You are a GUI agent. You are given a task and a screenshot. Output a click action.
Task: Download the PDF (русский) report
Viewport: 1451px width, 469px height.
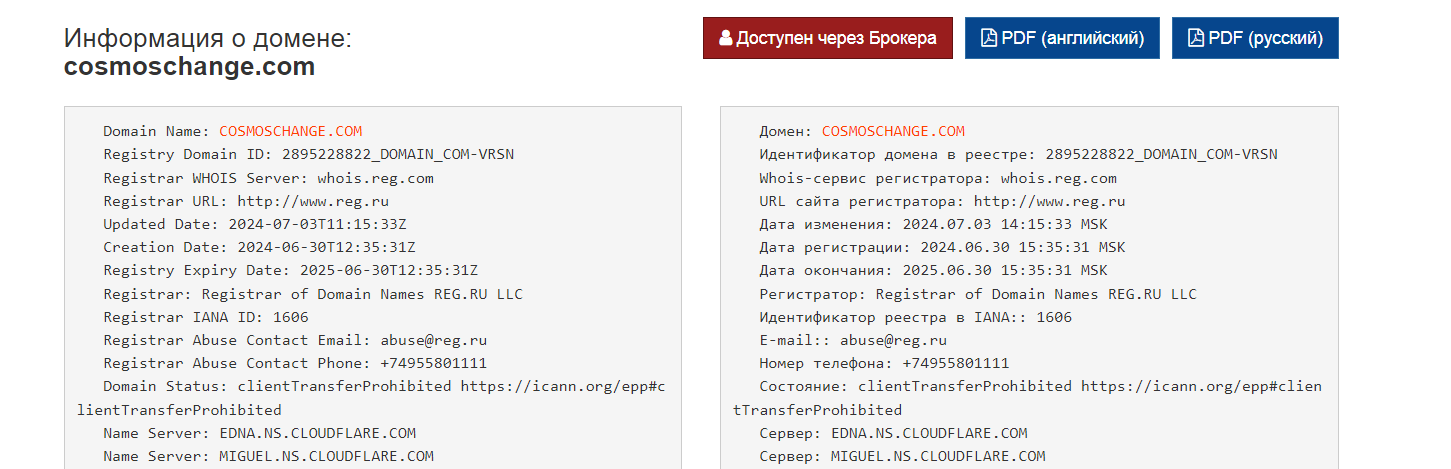click(1255, 38)
